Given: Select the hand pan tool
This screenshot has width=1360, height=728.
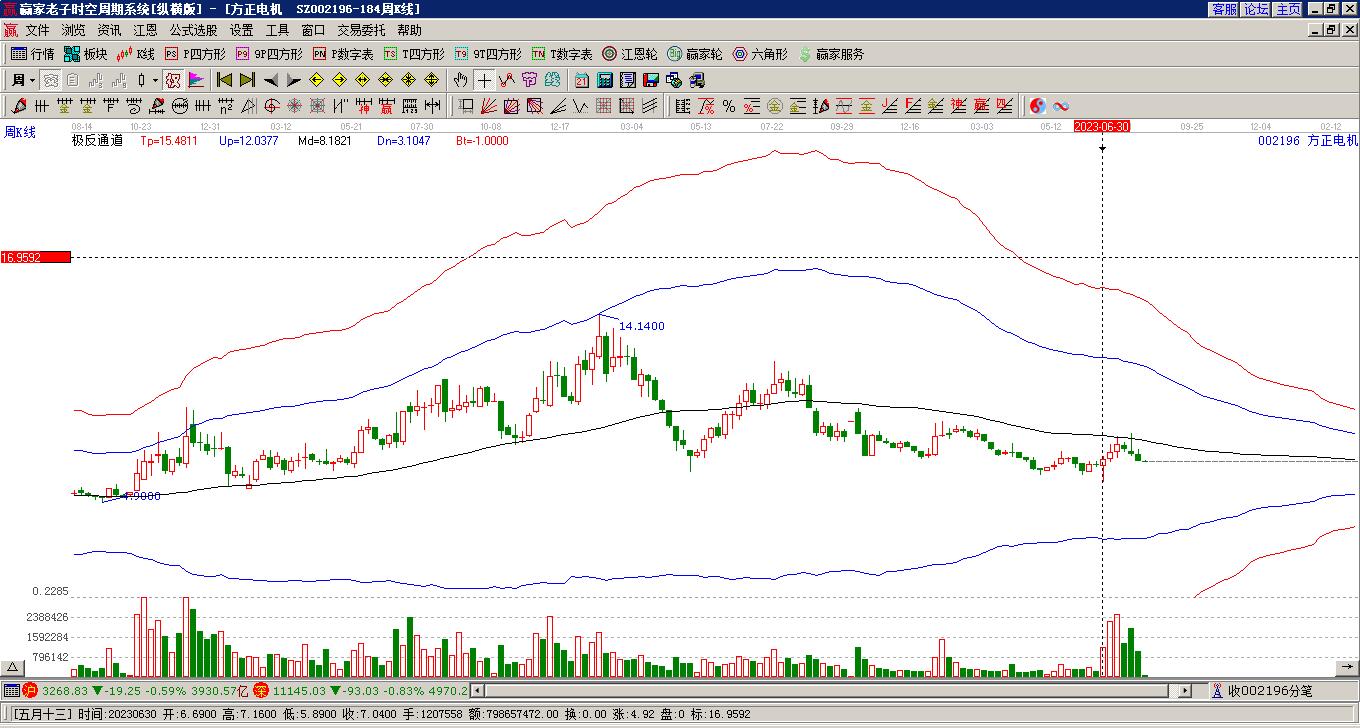Looking at the screenshot, I should (460, 80).
